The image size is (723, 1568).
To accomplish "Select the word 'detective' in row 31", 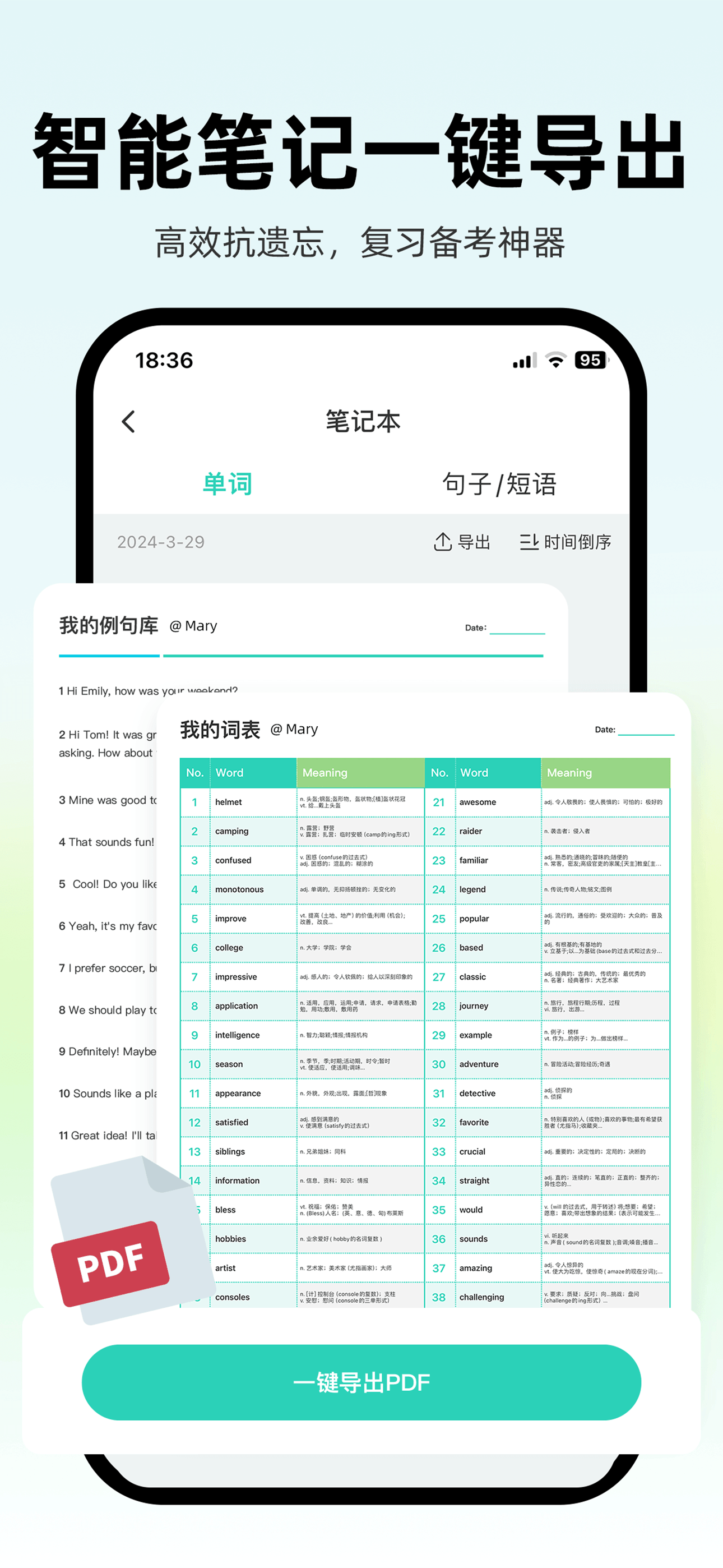I will [477, 1093].
